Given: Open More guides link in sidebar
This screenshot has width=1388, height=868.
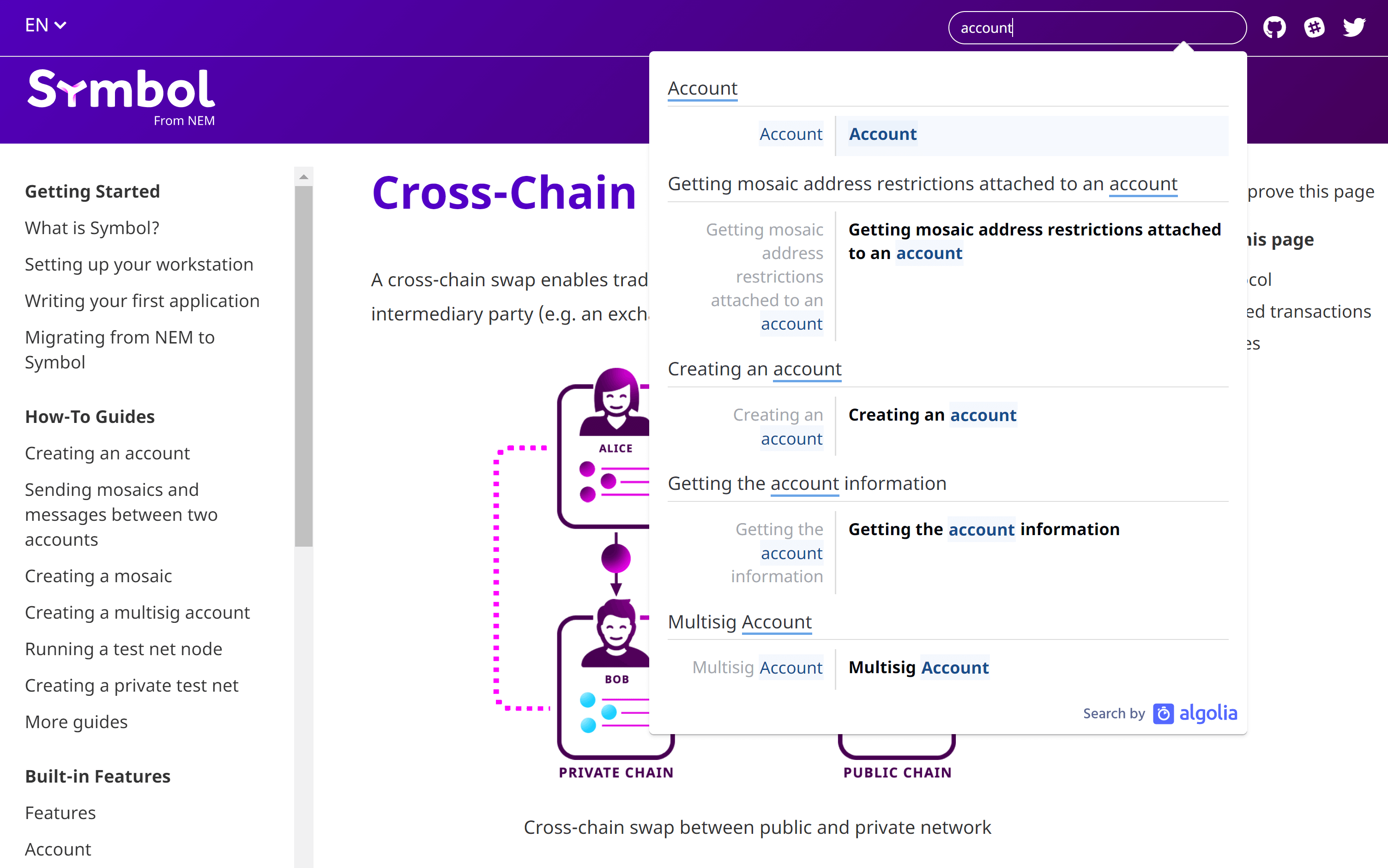Looking at the screenshot, I should pyautogui.click(x=76, y=722).
